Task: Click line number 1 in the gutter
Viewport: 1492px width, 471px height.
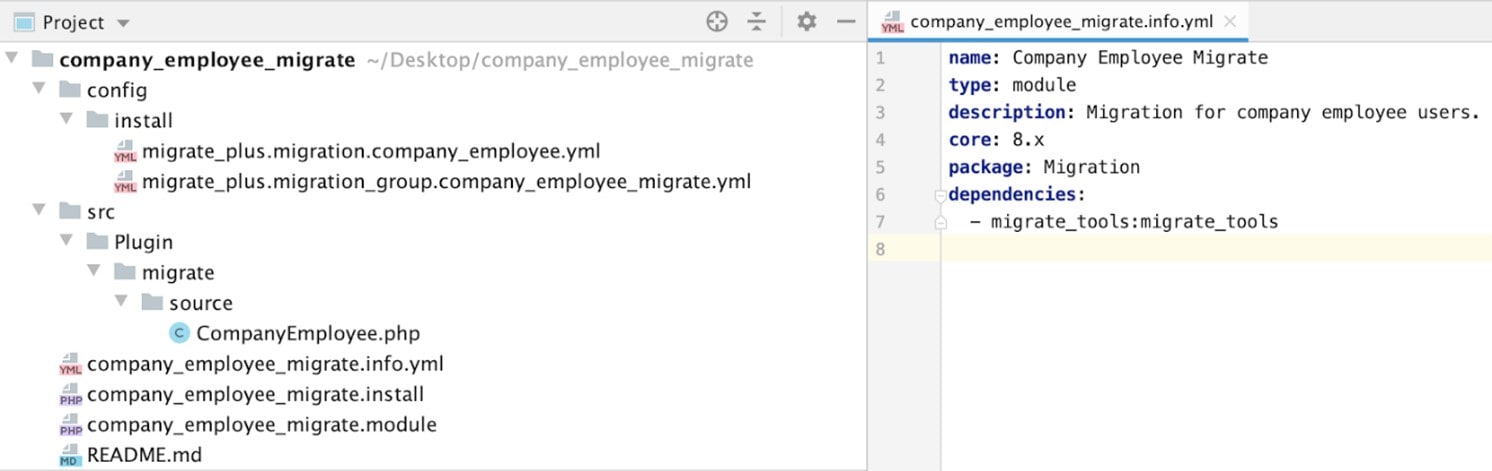Action: 880,58
